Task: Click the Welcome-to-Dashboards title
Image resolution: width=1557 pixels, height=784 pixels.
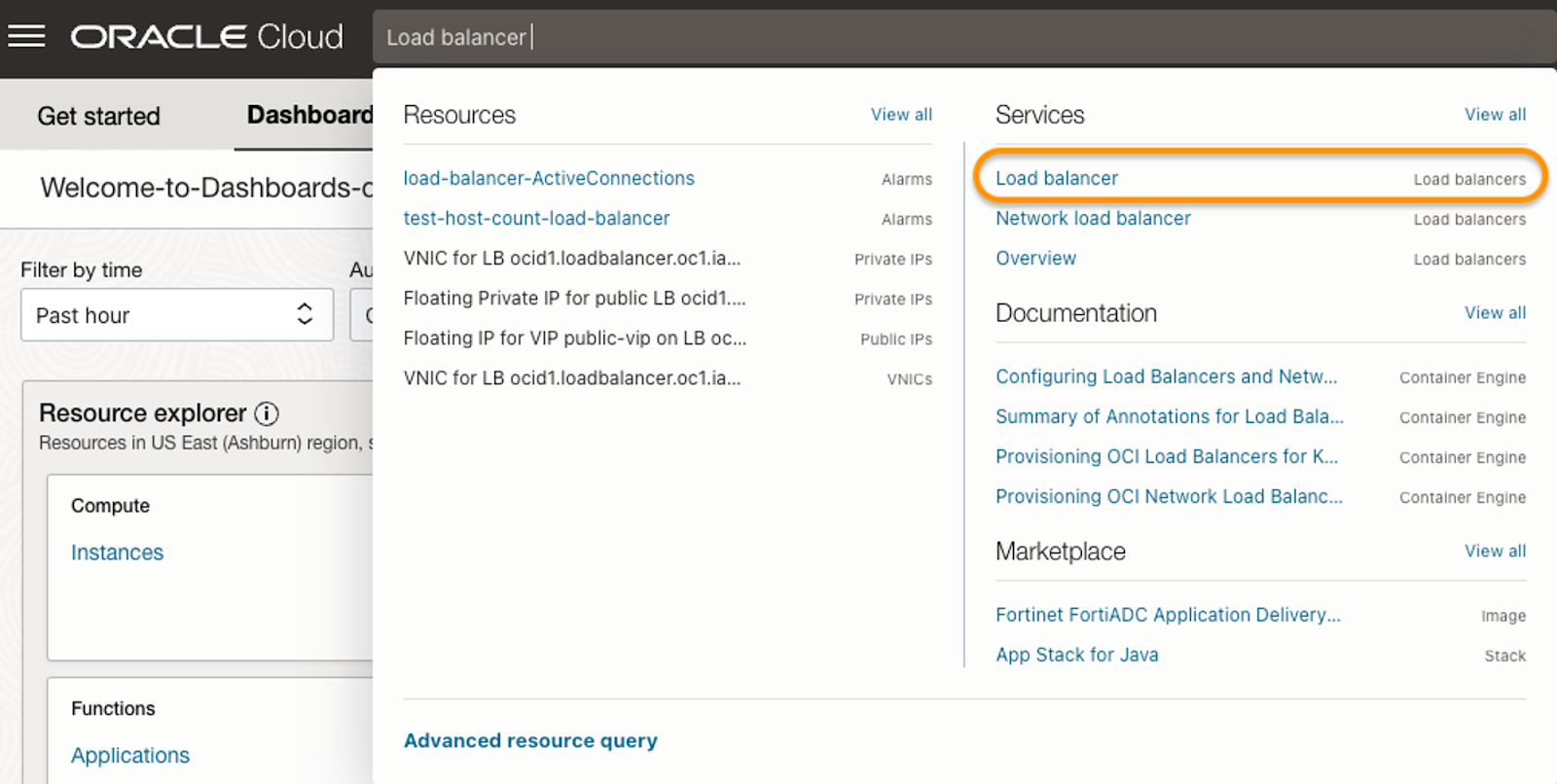Action: coord(206,188)
